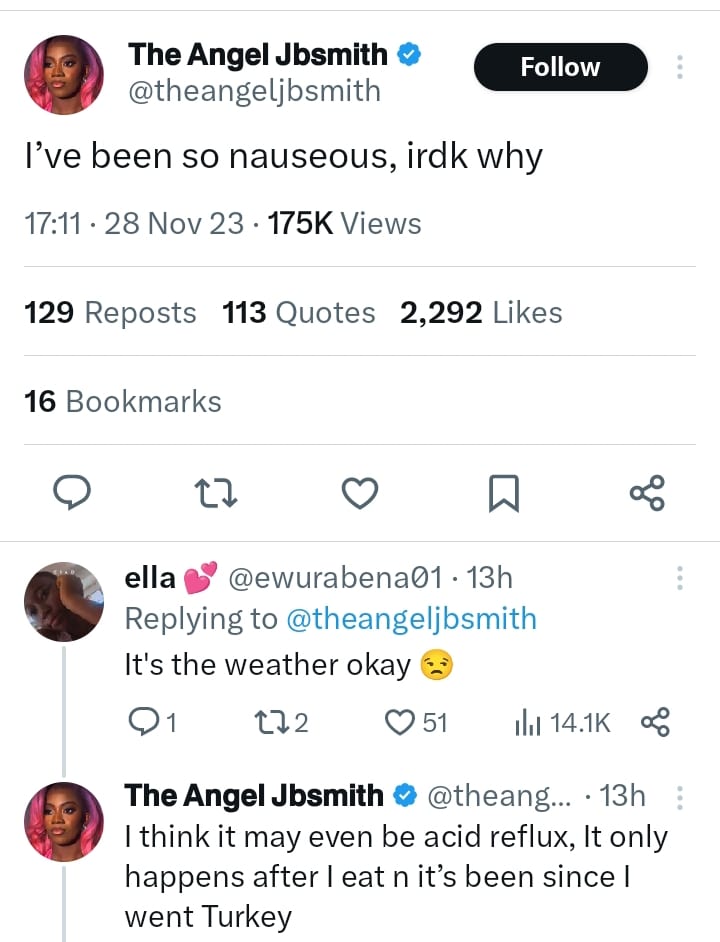This screenshot has width=720, height=942.
Task: Like the main tweet with heart icon
Action: [x=360, y=492]
